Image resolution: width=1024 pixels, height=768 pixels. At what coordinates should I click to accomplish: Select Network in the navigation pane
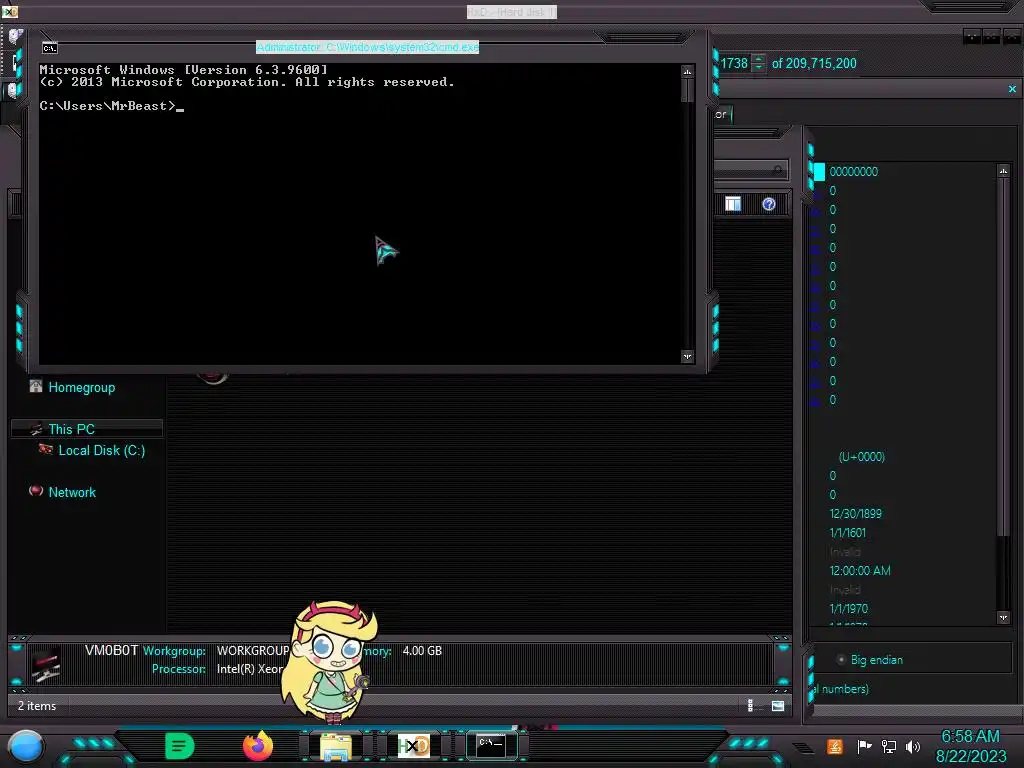click(x=72, y=492)
